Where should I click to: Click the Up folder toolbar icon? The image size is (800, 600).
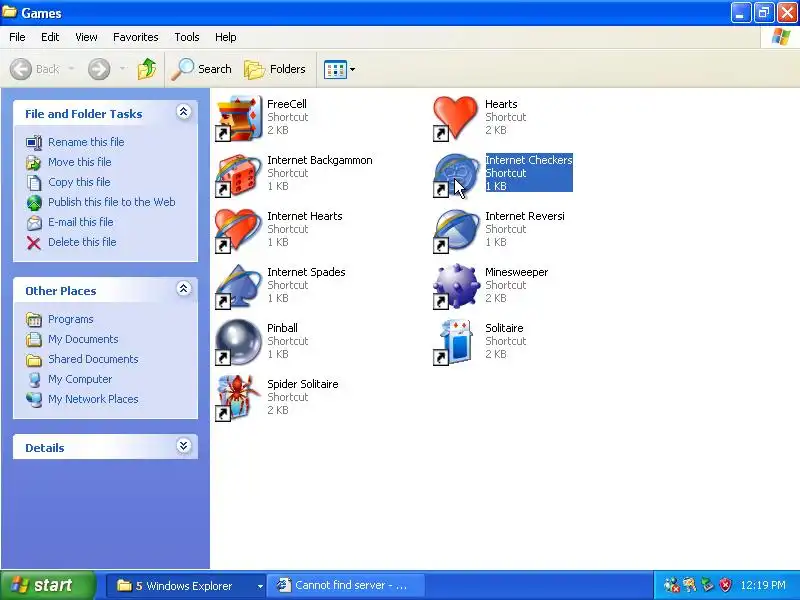147,69
